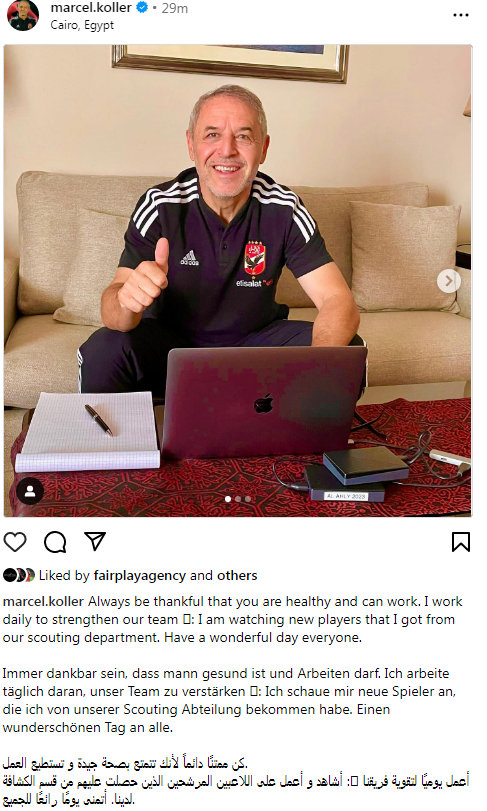The width and height of the screenshot is (487, 811).
Task: Go to the next photo with the right arrow
Action: [x=449, y=281]
